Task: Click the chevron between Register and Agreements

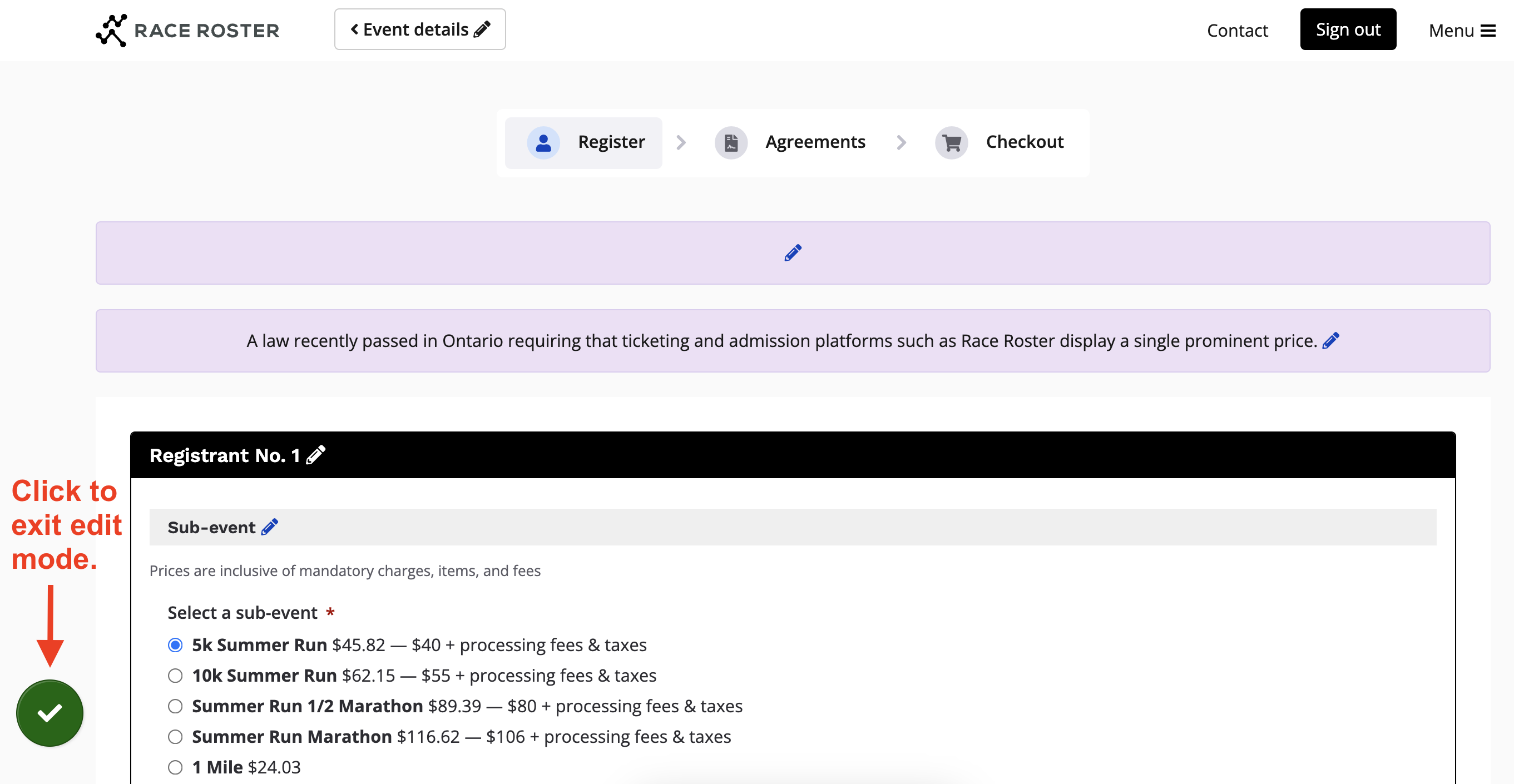Action: (681, 142)
